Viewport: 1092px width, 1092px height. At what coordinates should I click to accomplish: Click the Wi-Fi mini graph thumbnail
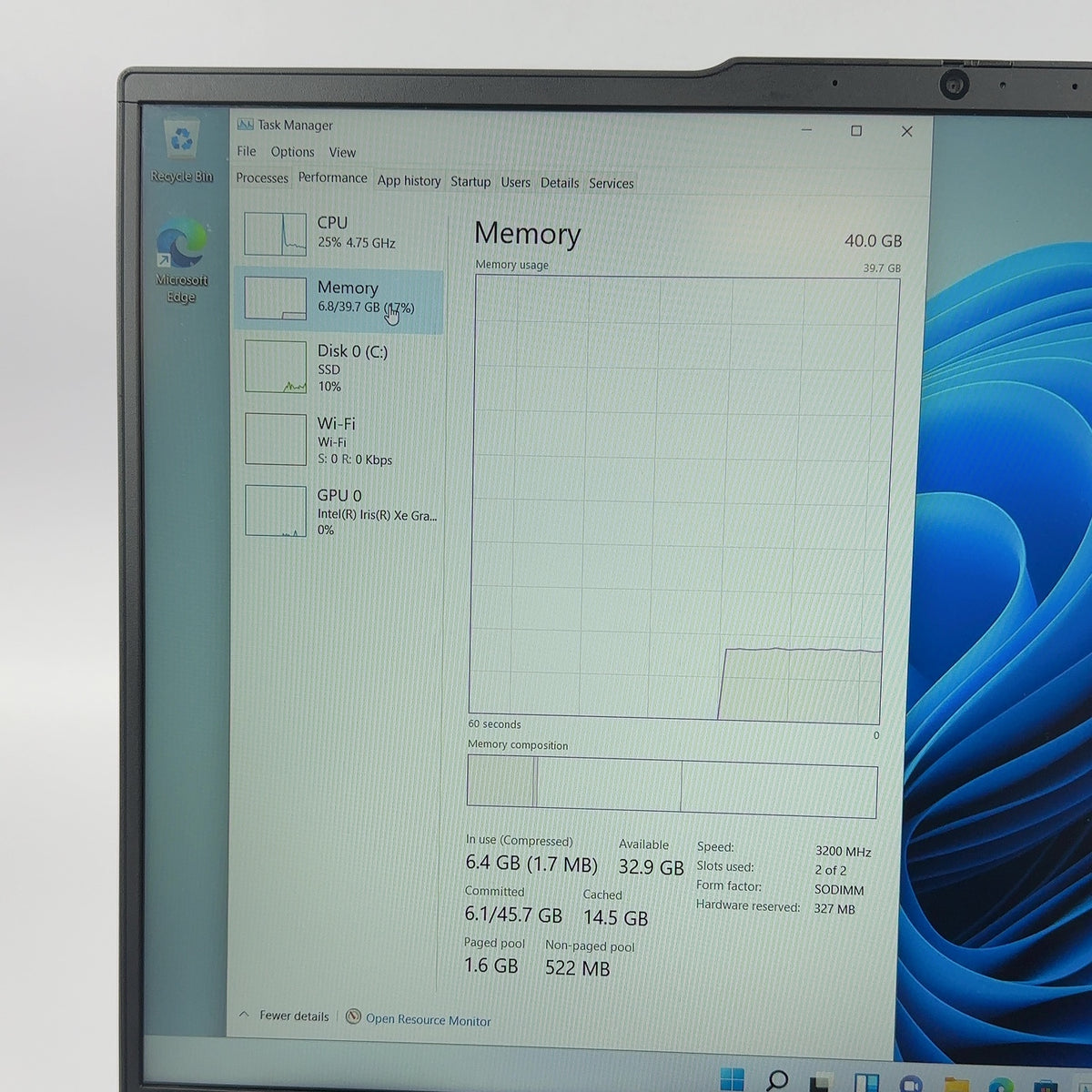pos(276,440)
